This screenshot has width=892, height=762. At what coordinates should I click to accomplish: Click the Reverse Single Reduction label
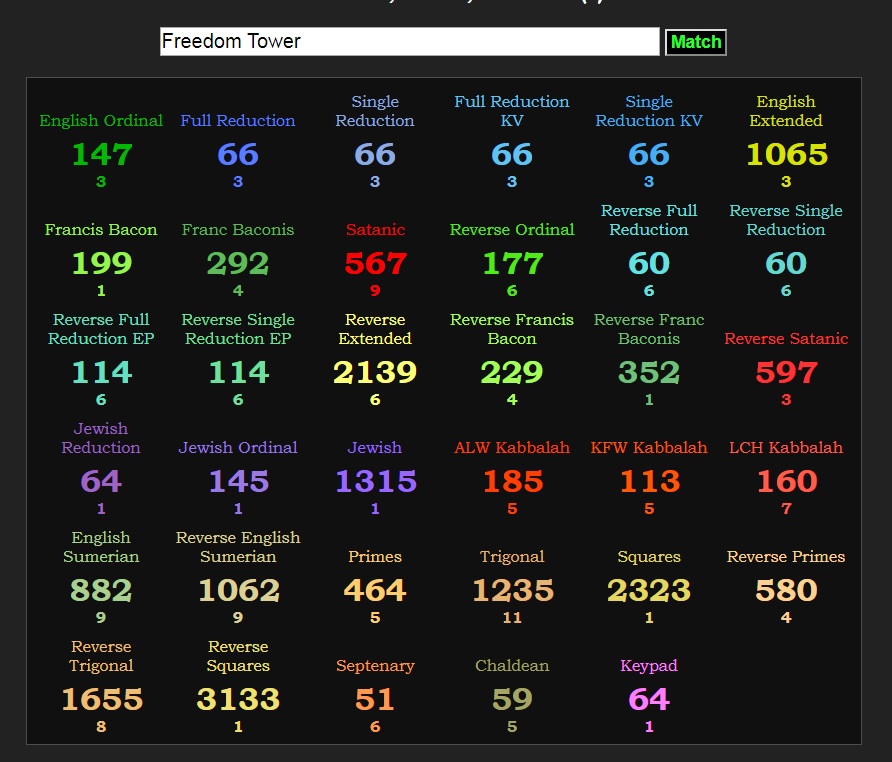point(786,220)
